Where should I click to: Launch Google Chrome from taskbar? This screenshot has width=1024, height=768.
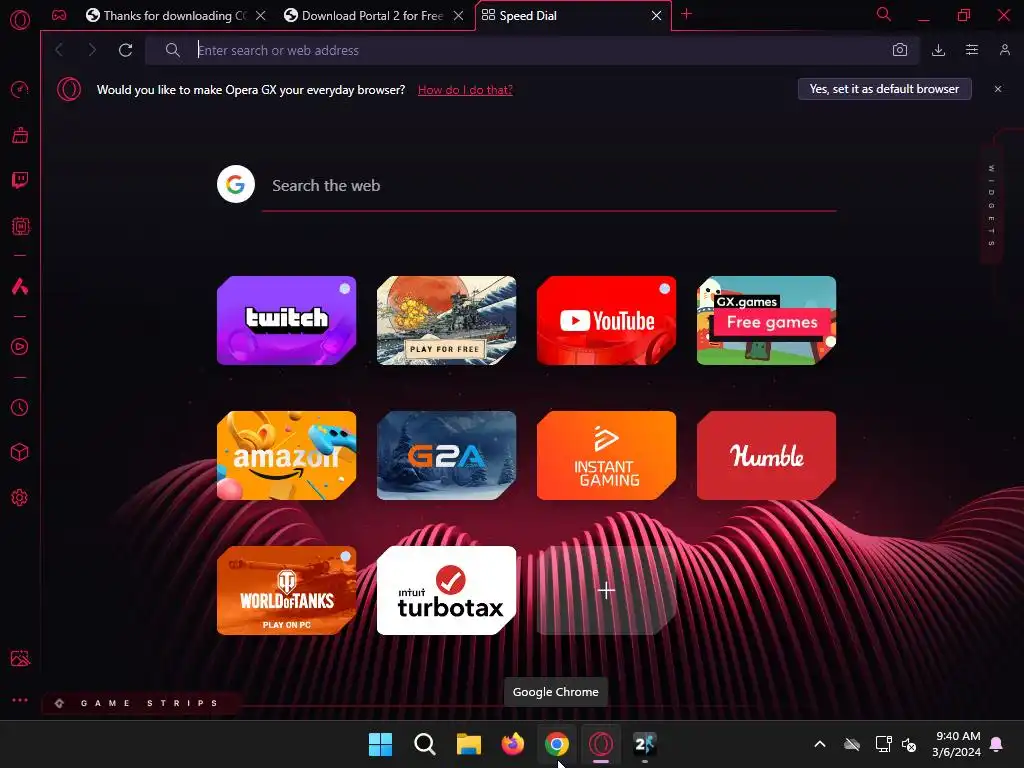556,744
